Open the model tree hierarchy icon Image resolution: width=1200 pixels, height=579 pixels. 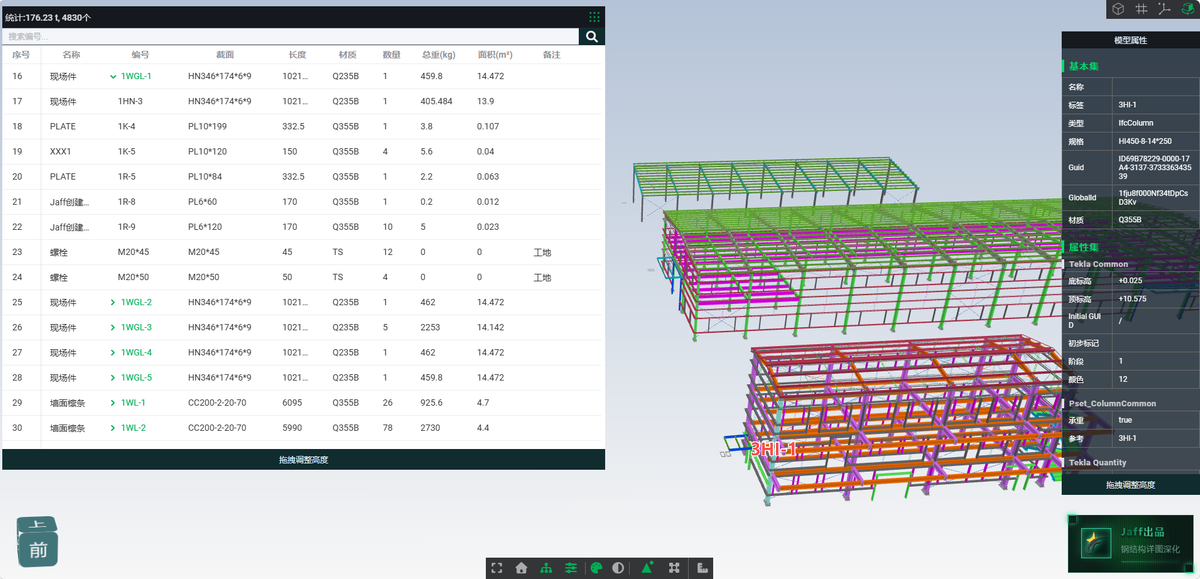(546, 568)
